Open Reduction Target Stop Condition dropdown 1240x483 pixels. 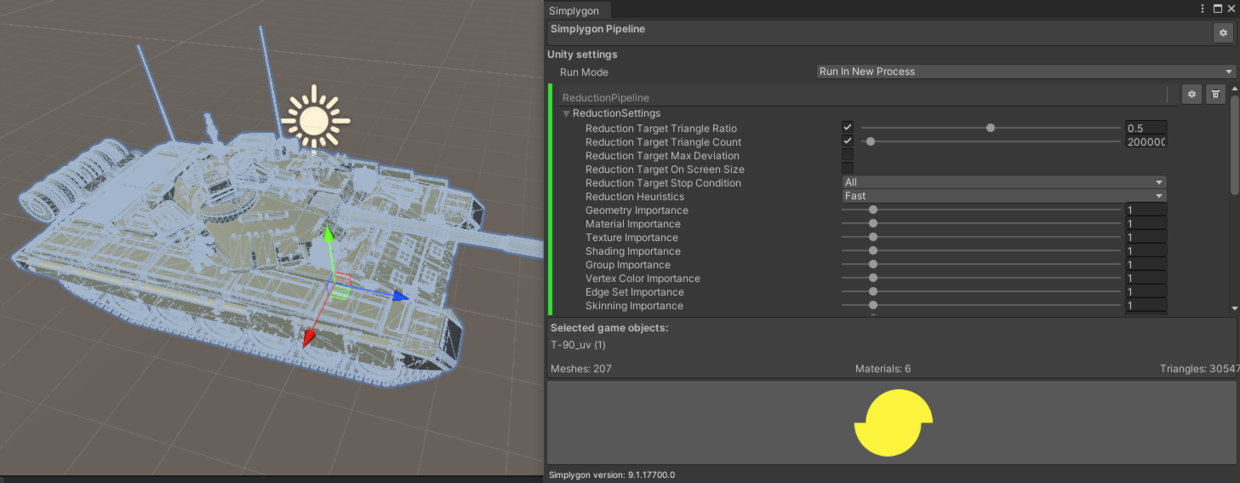coord(1004,183)
